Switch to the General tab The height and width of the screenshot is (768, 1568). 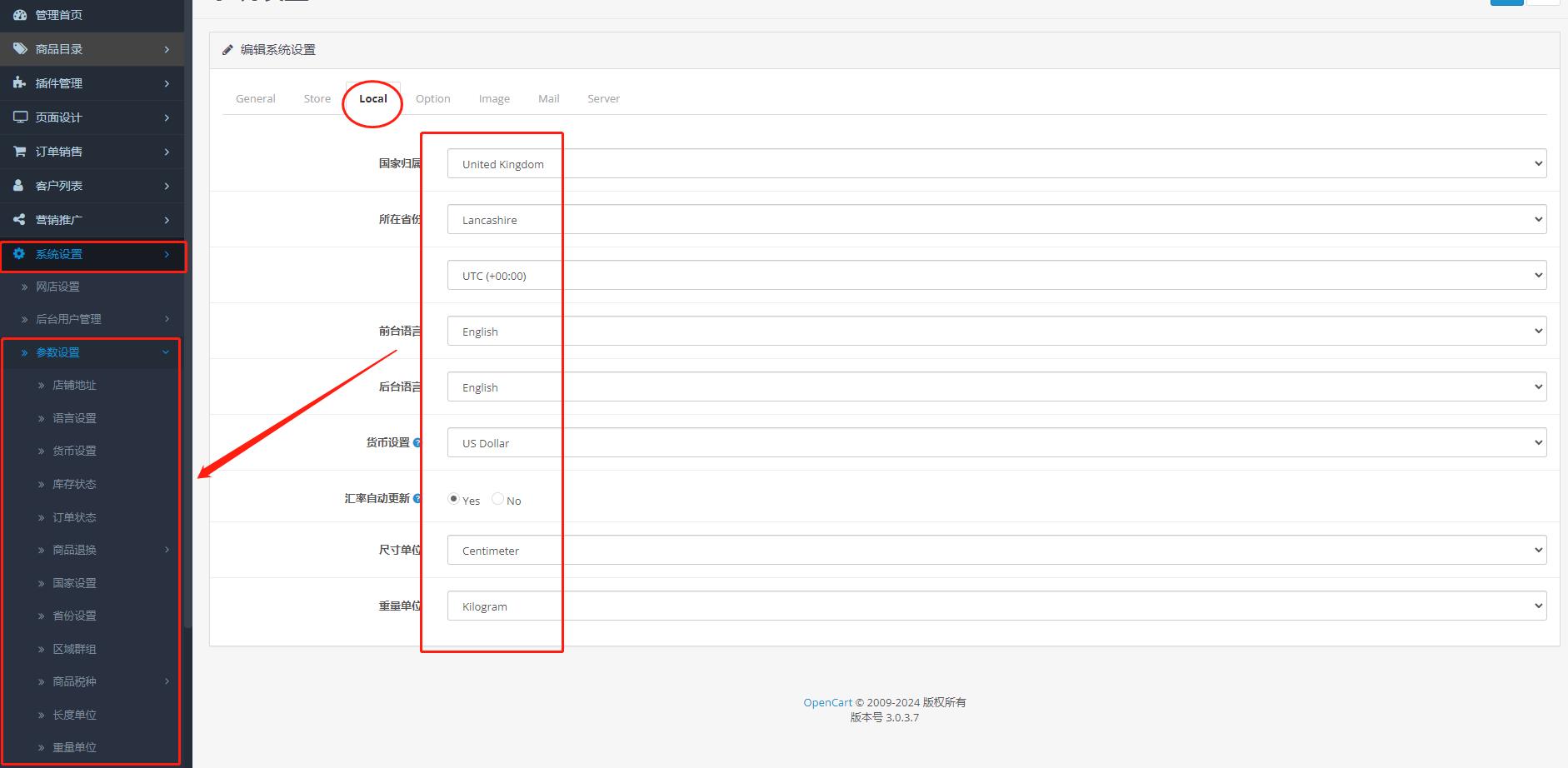click(255, 98)
